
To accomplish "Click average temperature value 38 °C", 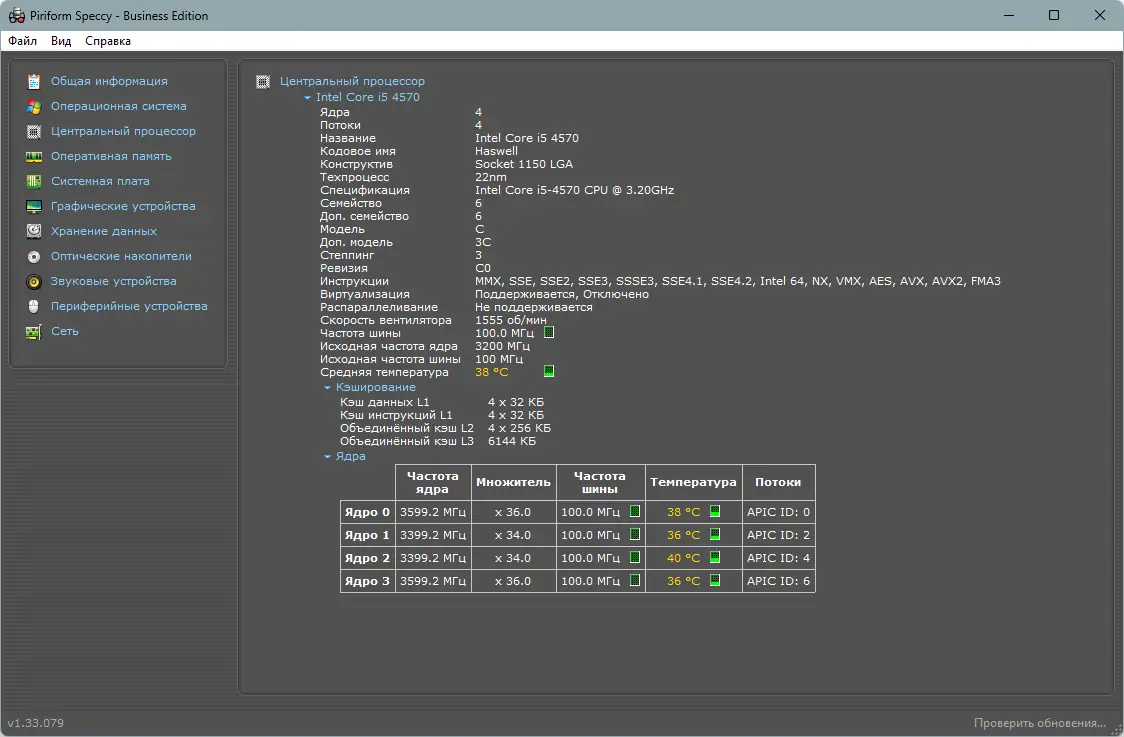I will [x=492, y=372].
